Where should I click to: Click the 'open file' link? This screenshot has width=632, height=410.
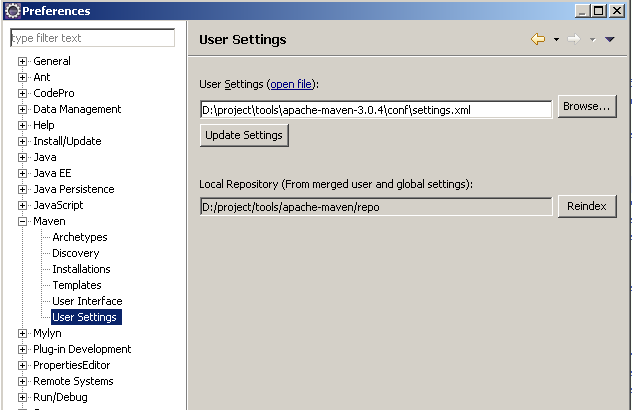click(x=291, y=84)
